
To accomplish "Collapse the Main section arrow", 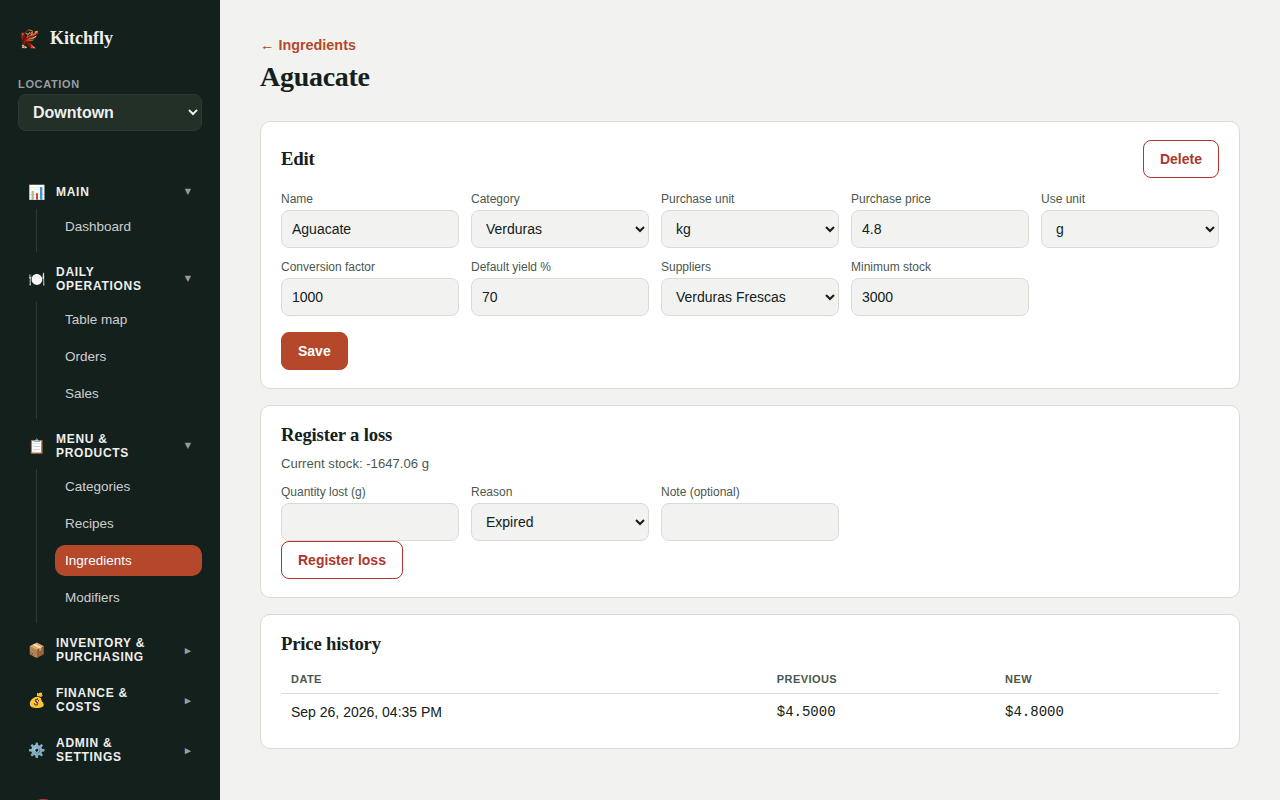I will click(x=188, y=191).
